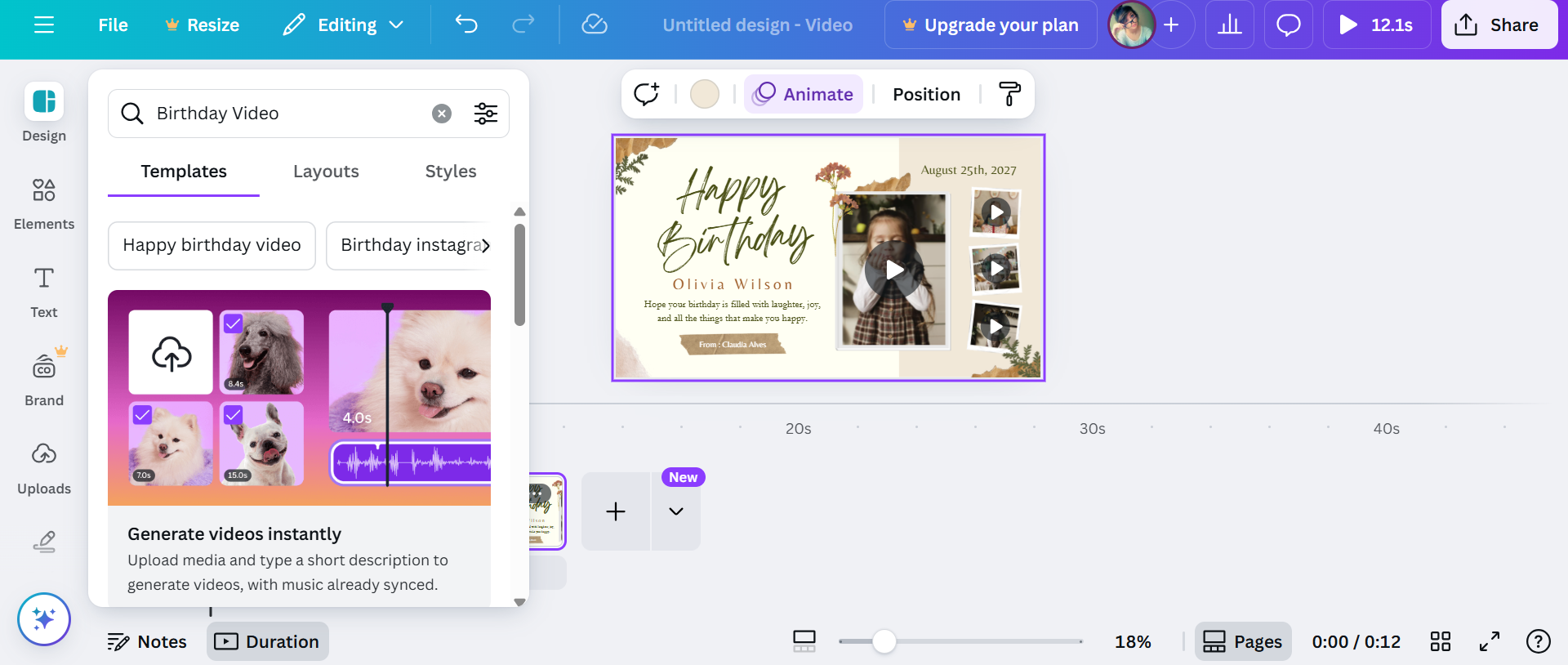
Task: Open the Generate videos instantly card
Action: [299, 449]
